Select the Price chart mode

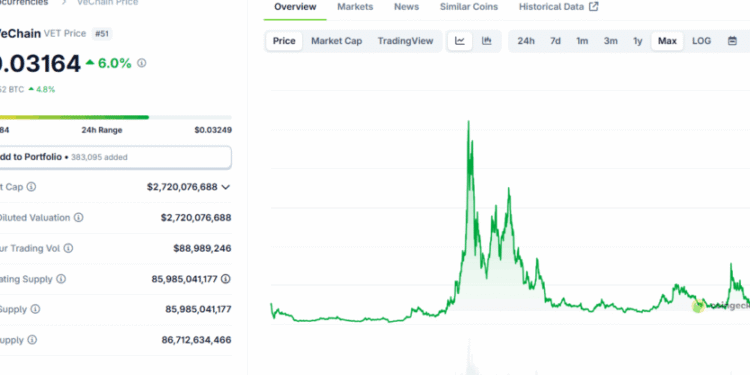[x=284, y=41]
